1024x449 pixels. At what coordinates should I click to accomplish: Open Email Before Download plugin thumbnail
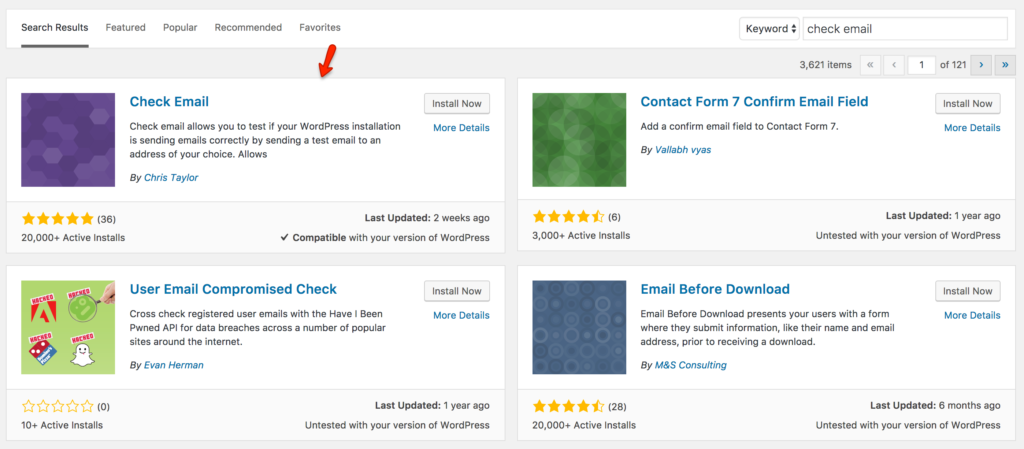click(579, 328)
